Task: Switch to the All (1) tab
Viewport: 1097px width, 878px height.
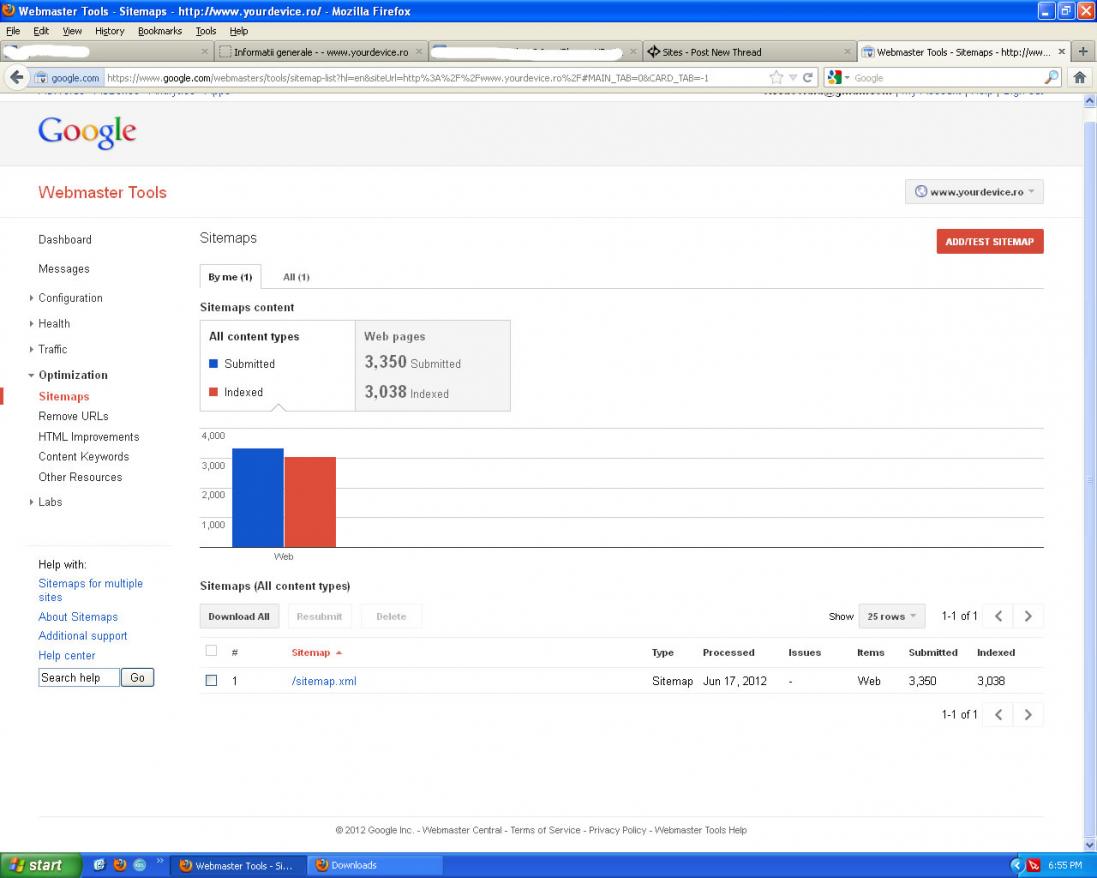Action: point(296,277)
